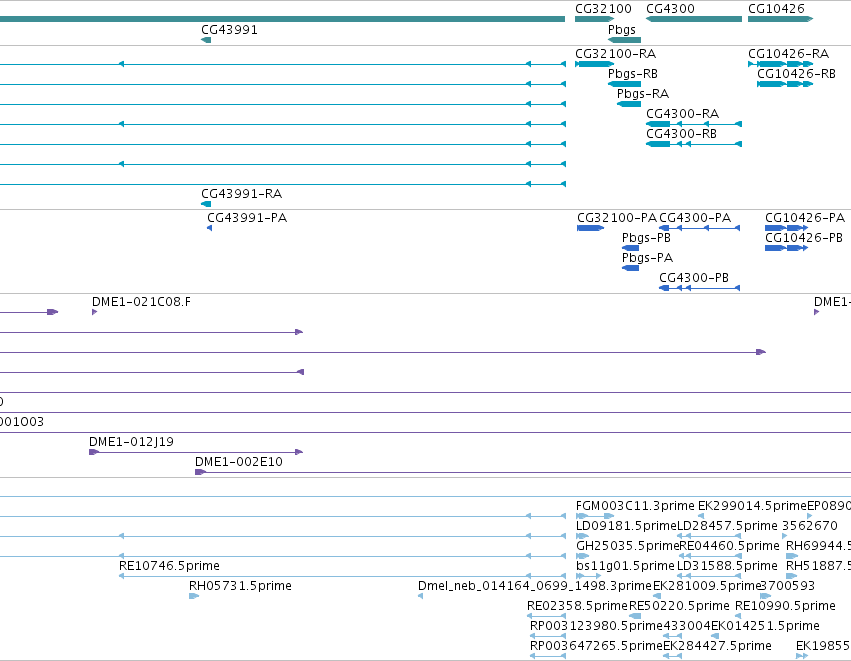Click the CG32100-RA transcript glyph
Screen dimensions: 851x661
pos(594,64)
